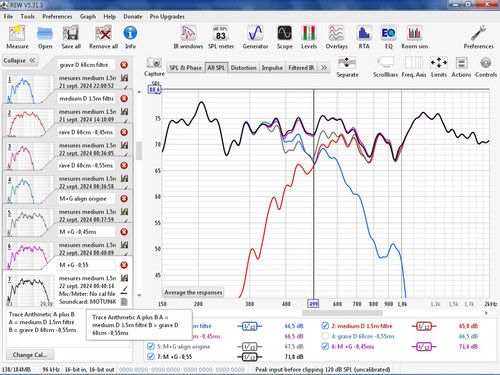Toggle the Freq. Axis icon

414,67
